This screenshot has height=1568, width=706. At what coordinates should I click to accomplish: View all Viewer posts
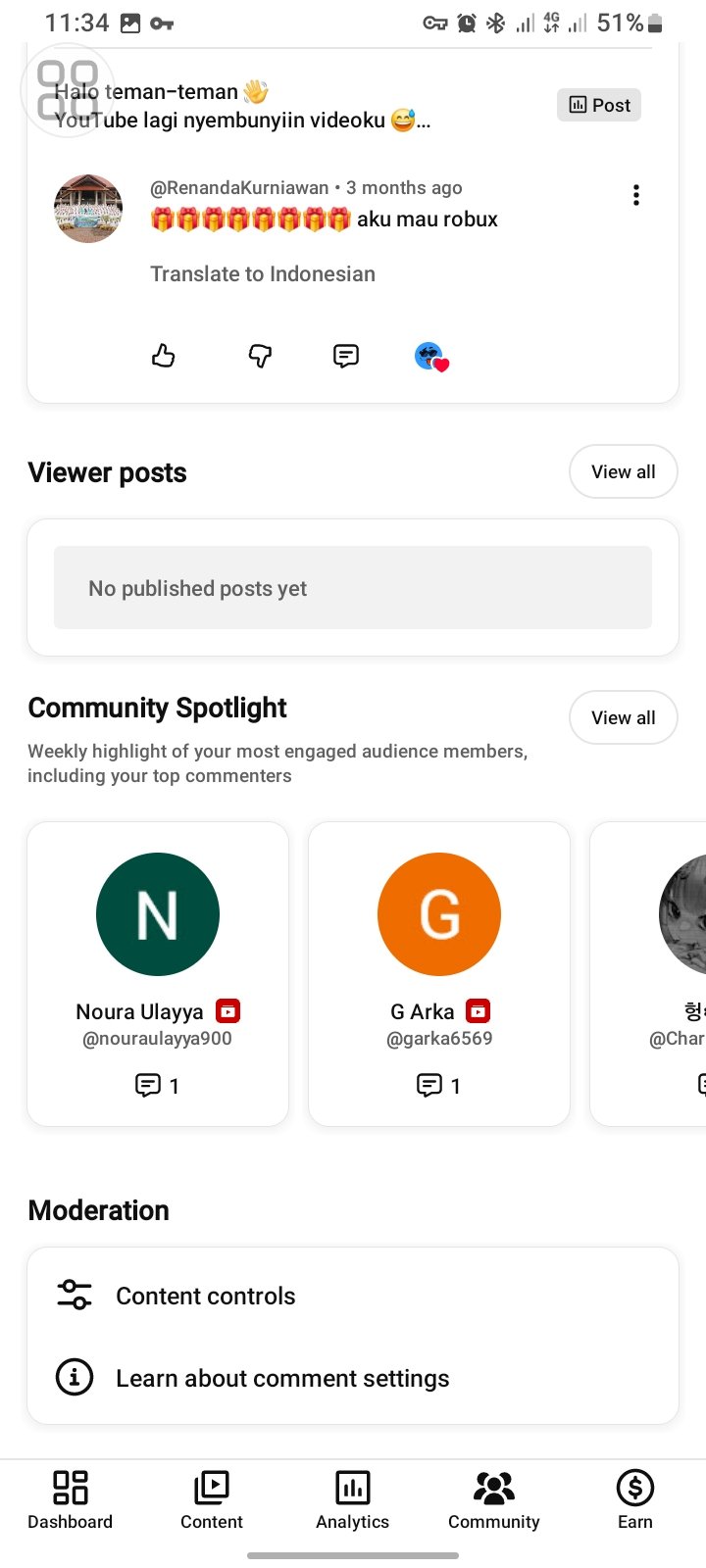pos(623,471)
